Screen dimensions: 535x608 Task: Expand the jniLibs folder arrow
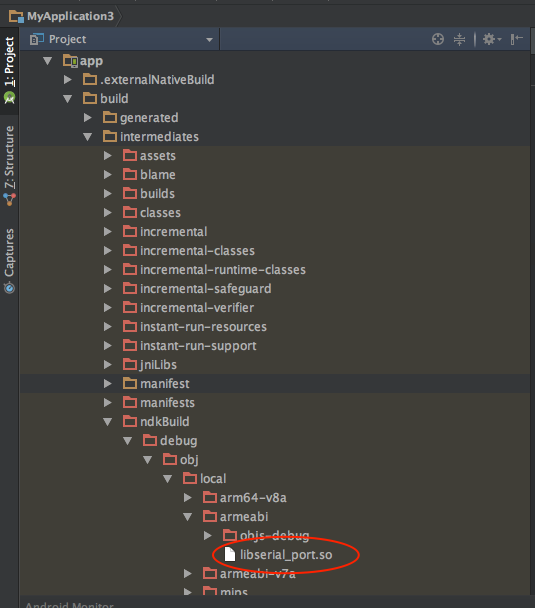point(108,365)
